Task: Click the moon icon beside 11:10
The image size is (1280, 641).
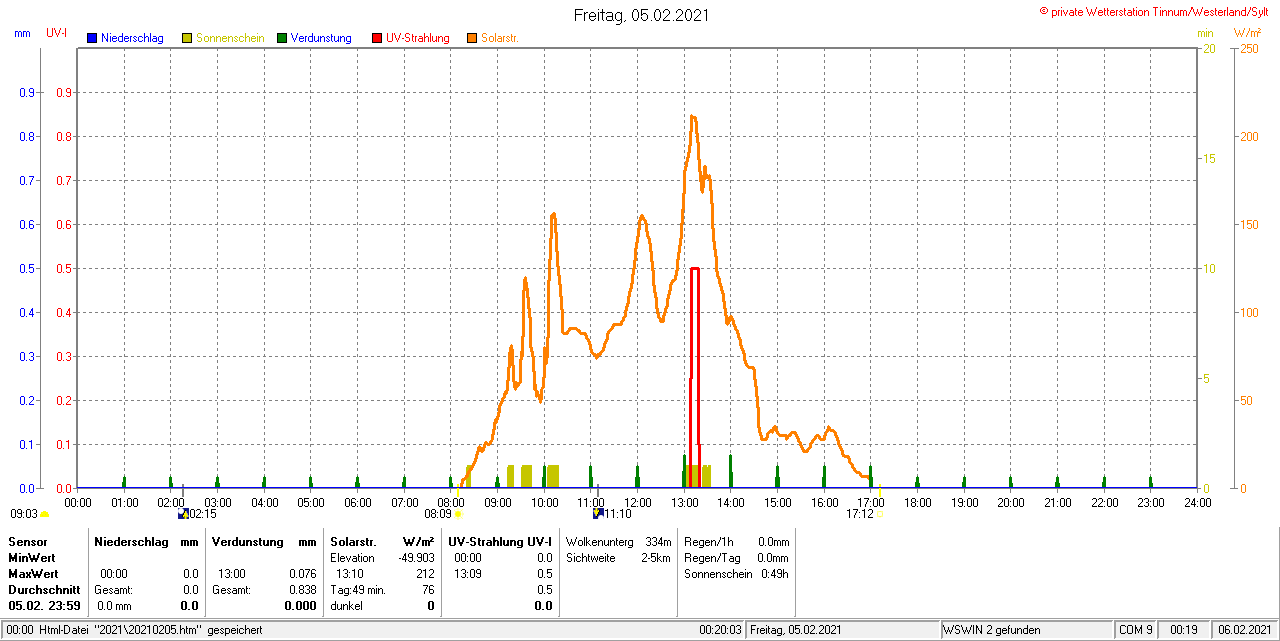Action: tap(598, 514)
